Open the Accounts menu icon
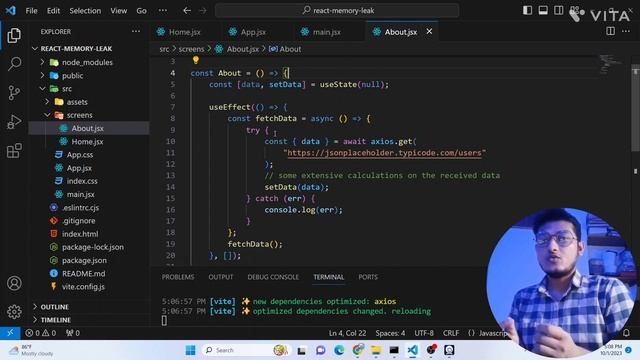The height and width of the screenshot is (360, 640). [14, 283]
